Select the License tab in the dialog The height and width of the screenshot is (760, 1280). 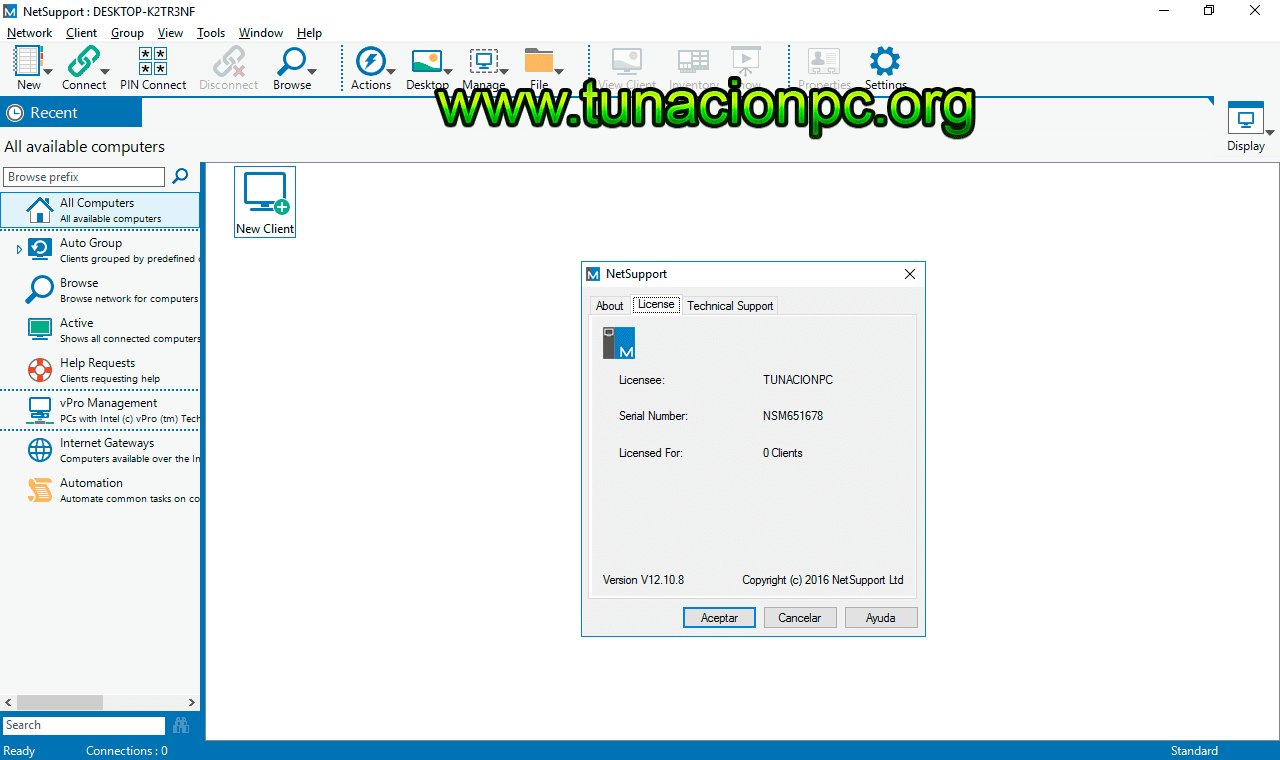tap(656, 304)
